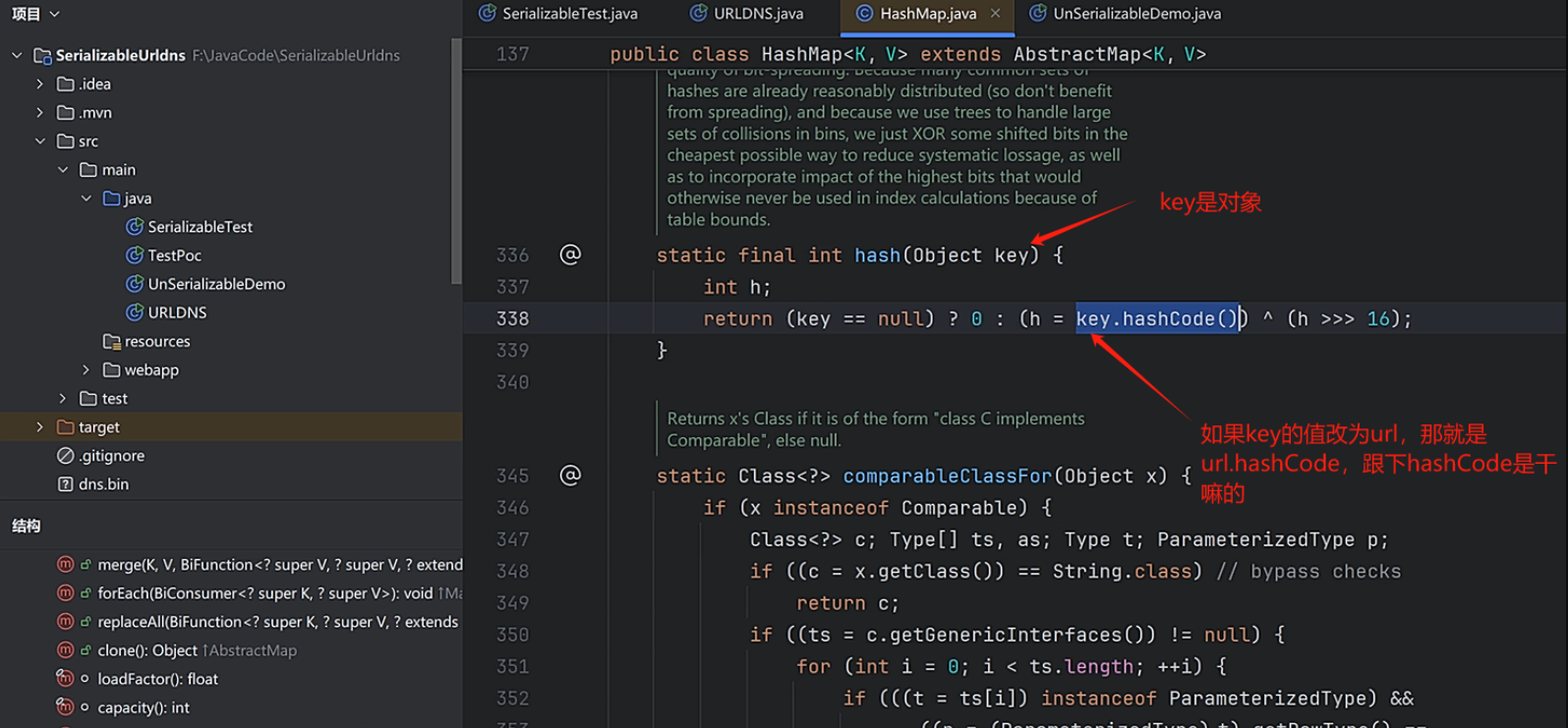Click the .gitignore file icon
The width and height of the screenshot is (1568, 728).
point(66,456)
